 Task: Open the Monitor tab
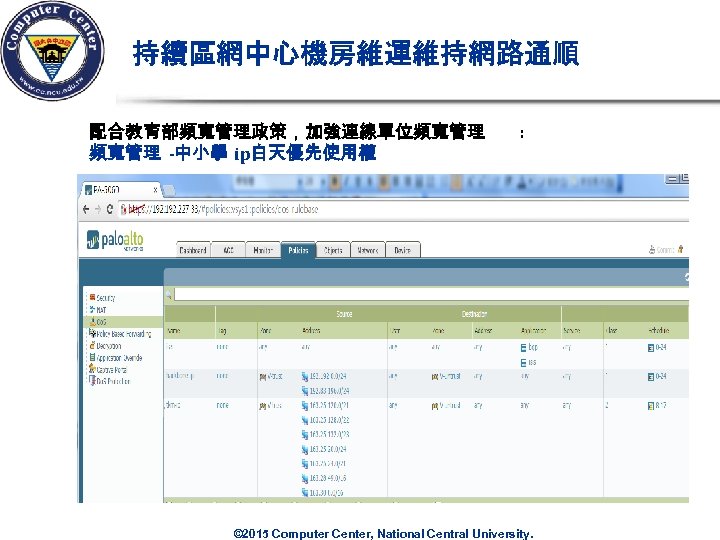[263, 250]
